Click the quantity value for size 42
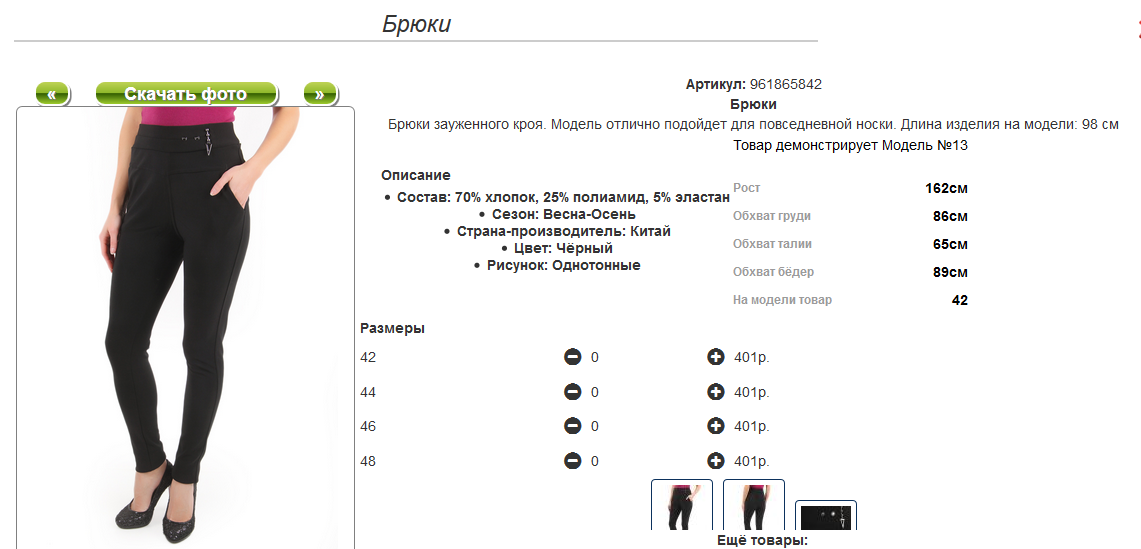This screenshot has width=1141, height=549. point(595,357)
